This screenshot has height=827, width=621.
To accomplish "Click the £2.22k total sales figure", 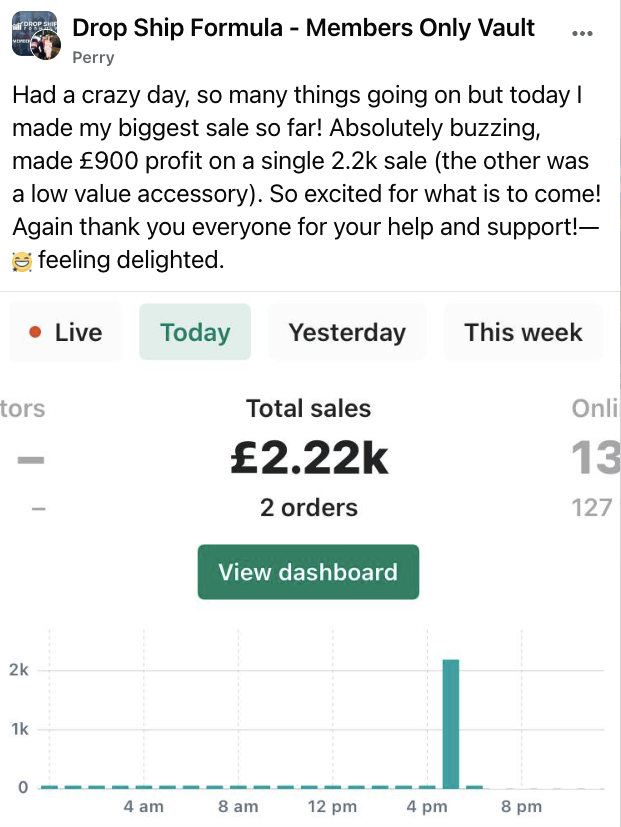I will (309, 458).
